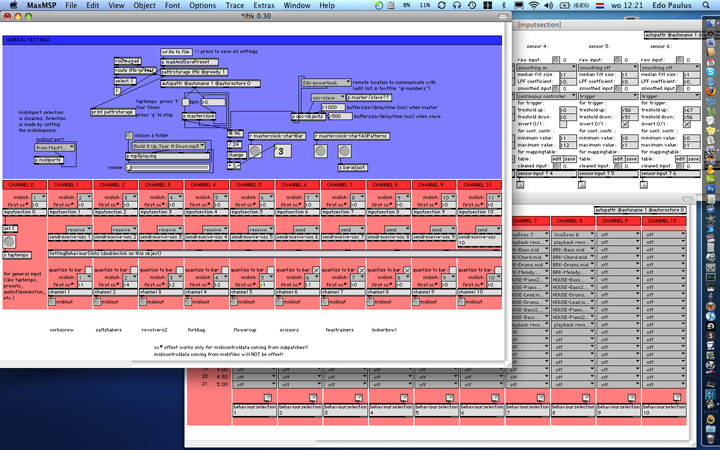
Task: Click the SettingBehaviourSlots object bar
Action: coord(275,253)
